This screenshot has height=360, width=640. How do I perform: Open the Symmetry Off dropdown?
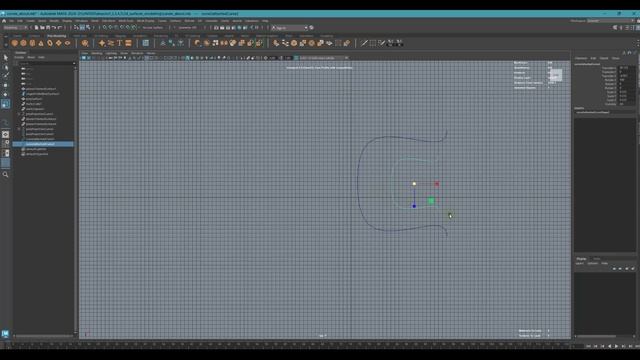pyautogui.click(x=188, y=28)
